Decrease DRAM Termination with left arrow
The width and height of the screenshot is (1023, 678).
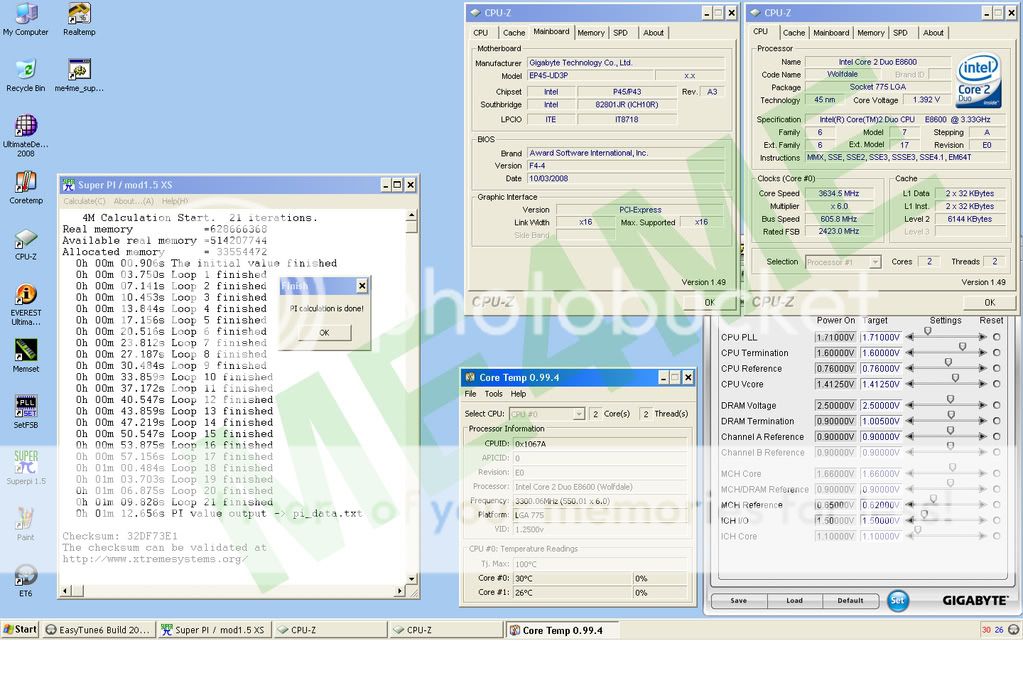point(909,421)
